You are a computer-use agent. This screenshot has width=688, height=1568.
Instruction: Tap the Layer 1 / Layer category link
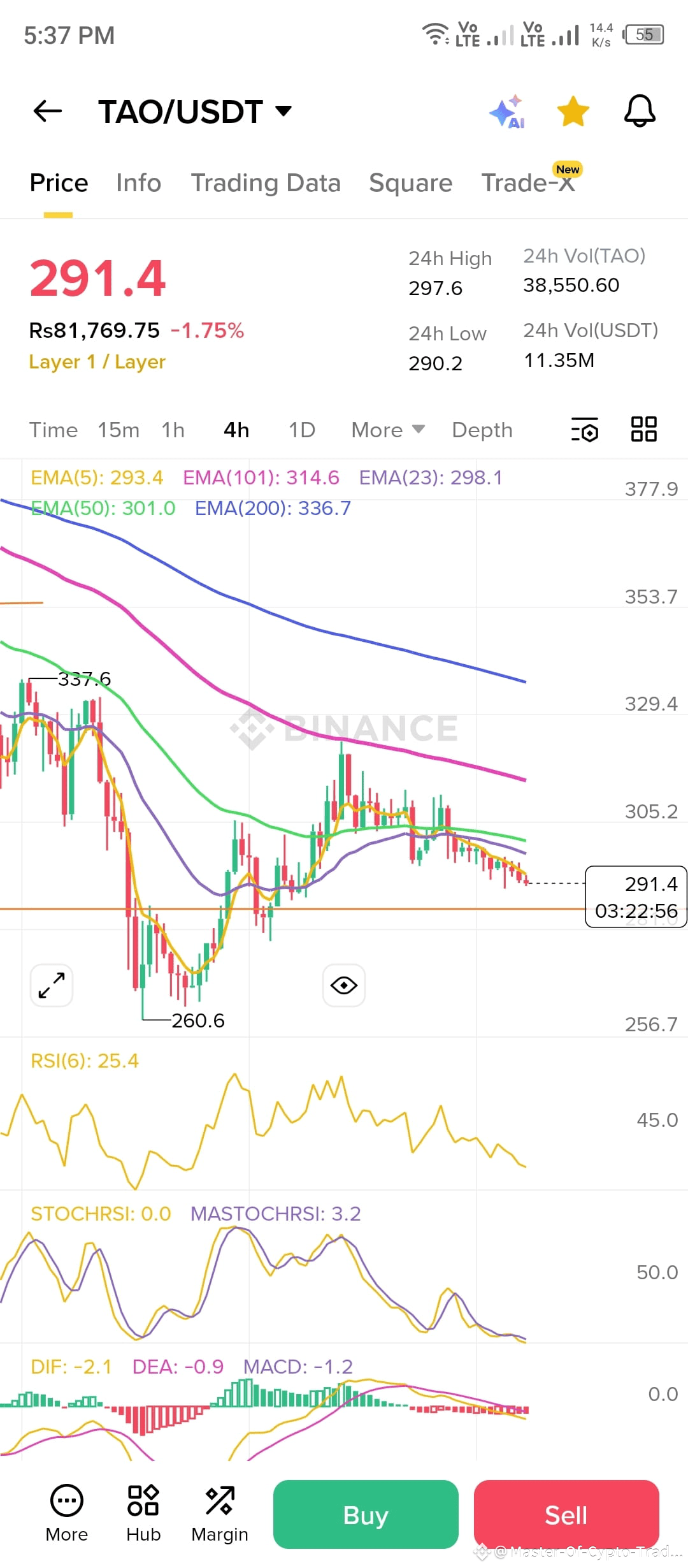97,362
